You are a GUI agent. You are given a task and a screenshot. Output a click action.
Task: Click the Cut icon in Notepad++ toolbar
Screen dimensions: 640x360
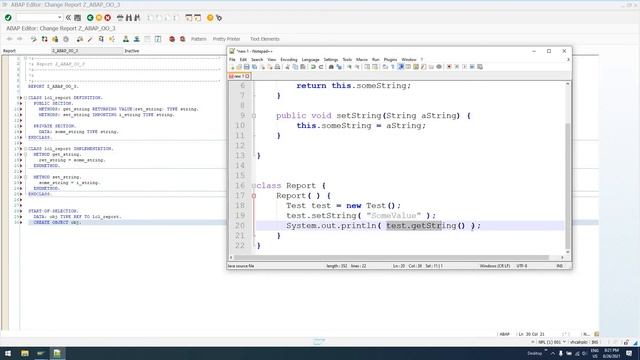click(287, 67)
